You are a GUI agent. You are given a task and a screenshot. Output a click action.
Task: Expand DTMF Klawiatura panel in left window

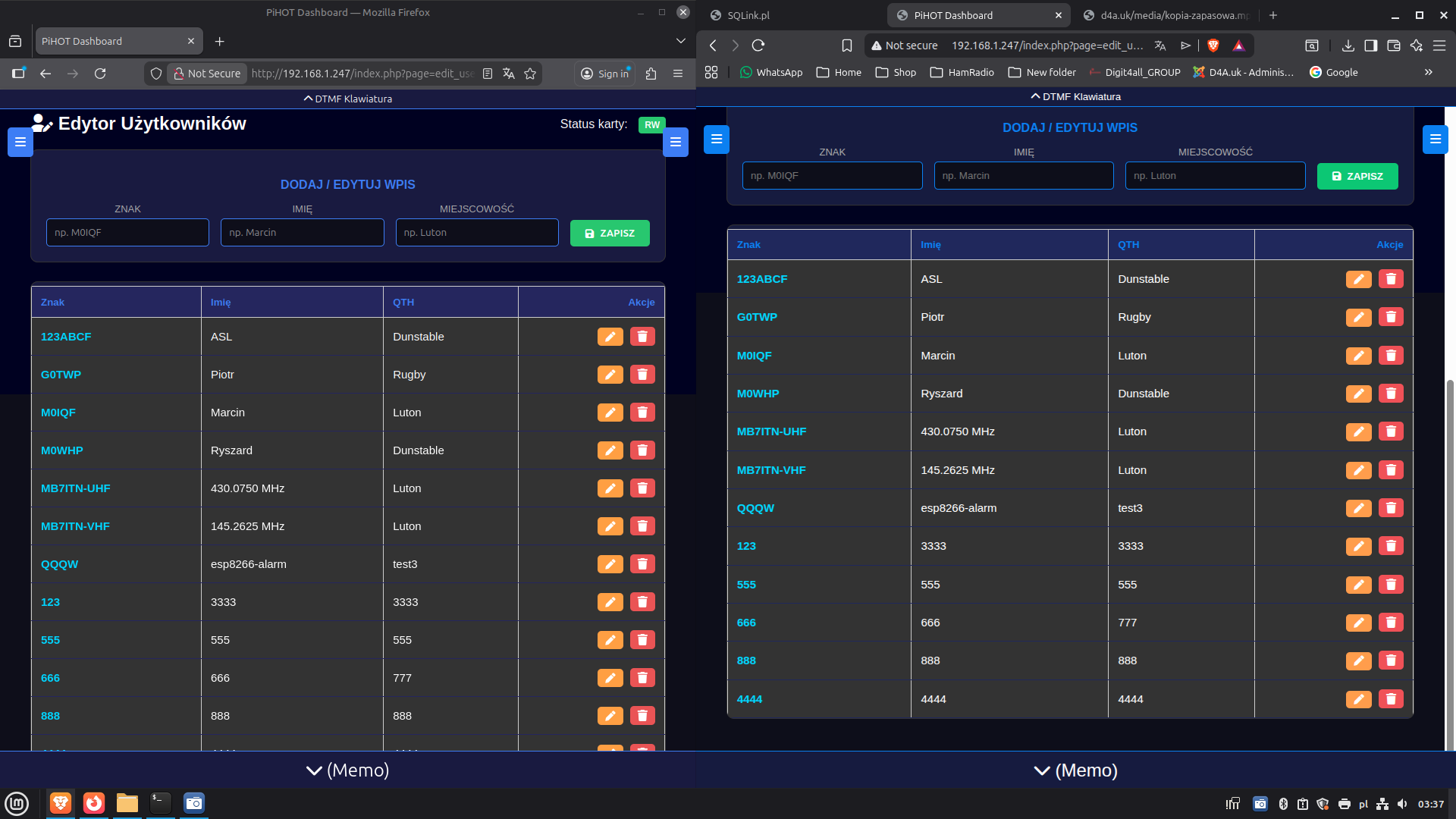(x=347, y=99)
